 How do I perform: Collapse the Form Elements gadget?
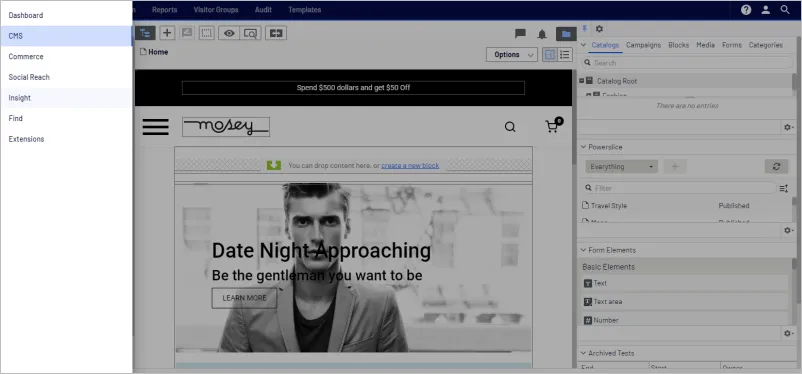click(583, 250)
